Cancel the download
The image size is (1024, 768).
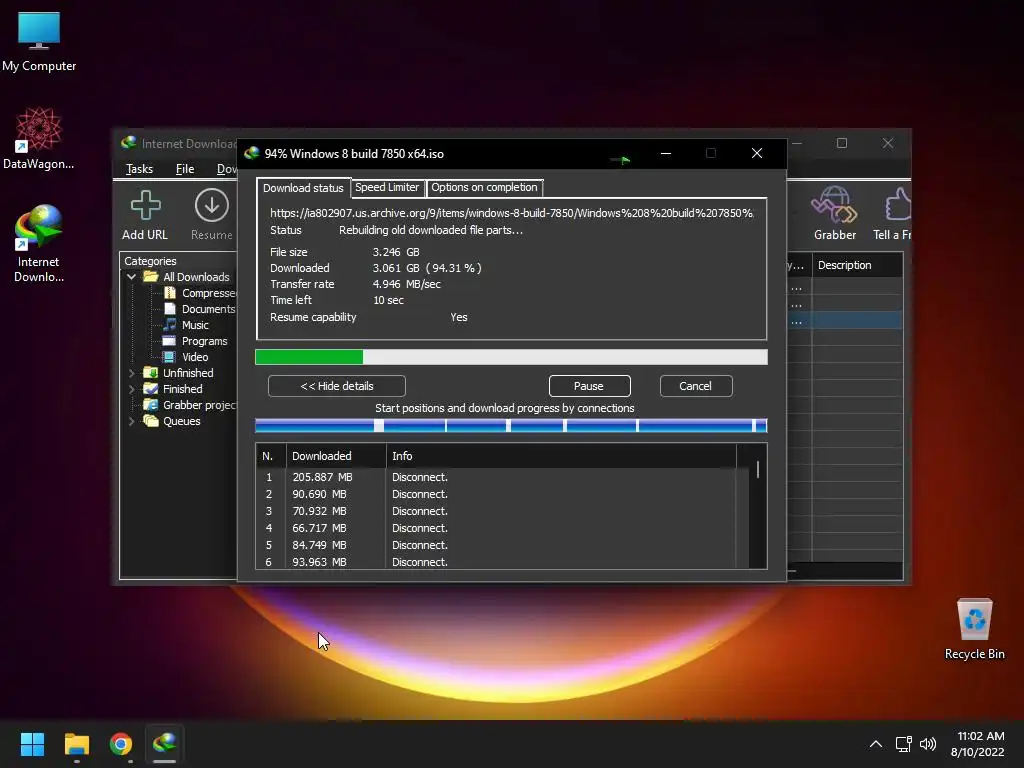pos(696,386)
